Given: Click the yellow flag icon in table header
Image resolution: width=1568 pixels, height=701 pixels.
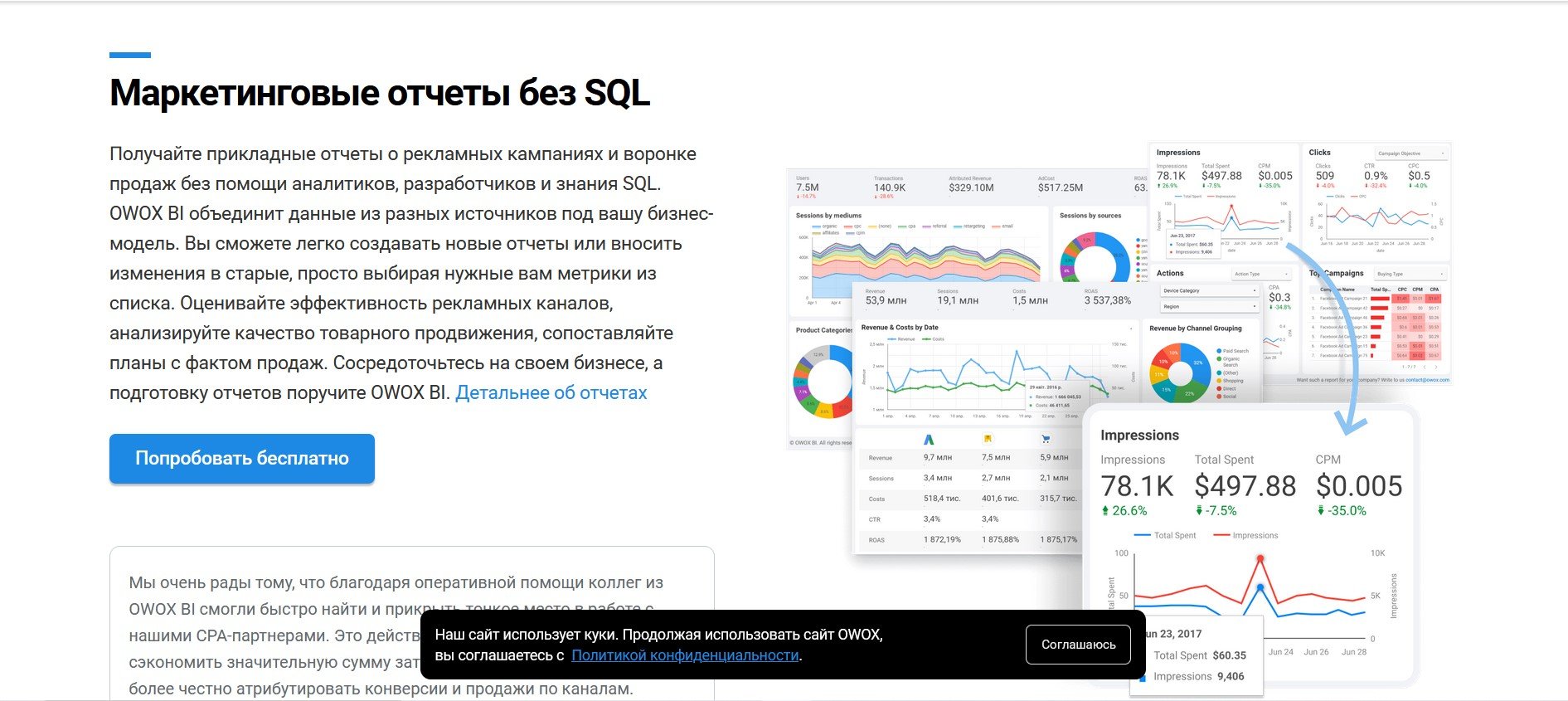Looking at the screenshot, I should [x=987, y=439].
